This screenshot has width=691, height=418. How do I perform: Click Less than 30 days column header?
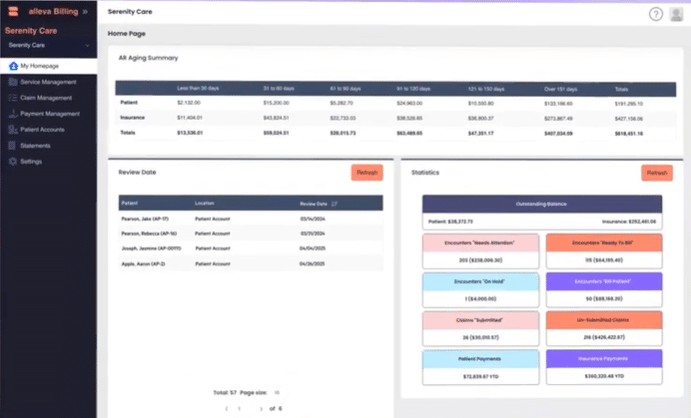198,88
